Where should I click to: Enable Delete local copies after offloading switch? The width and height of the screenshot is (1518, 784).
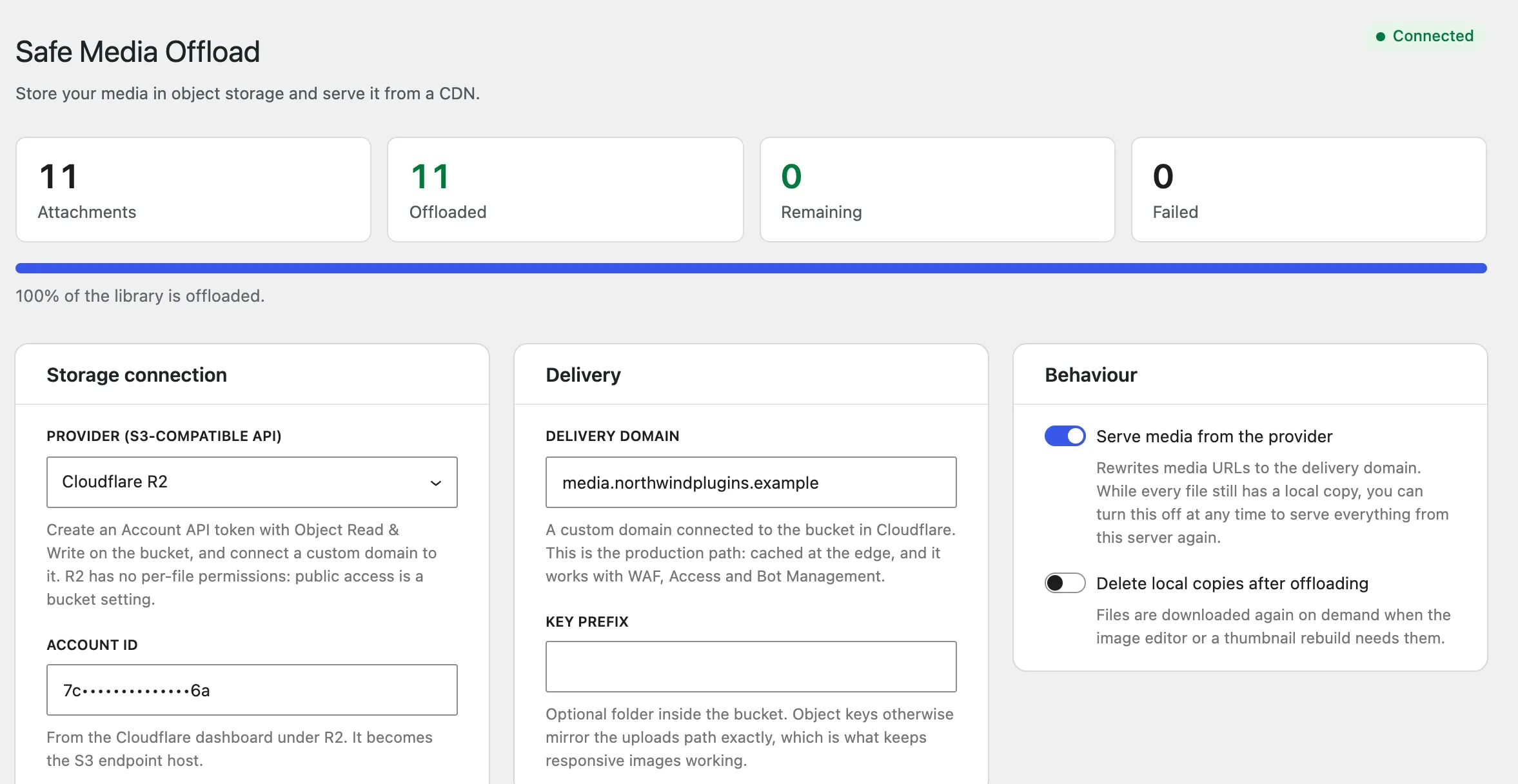pyautogui.click(x=1065, y=583)
